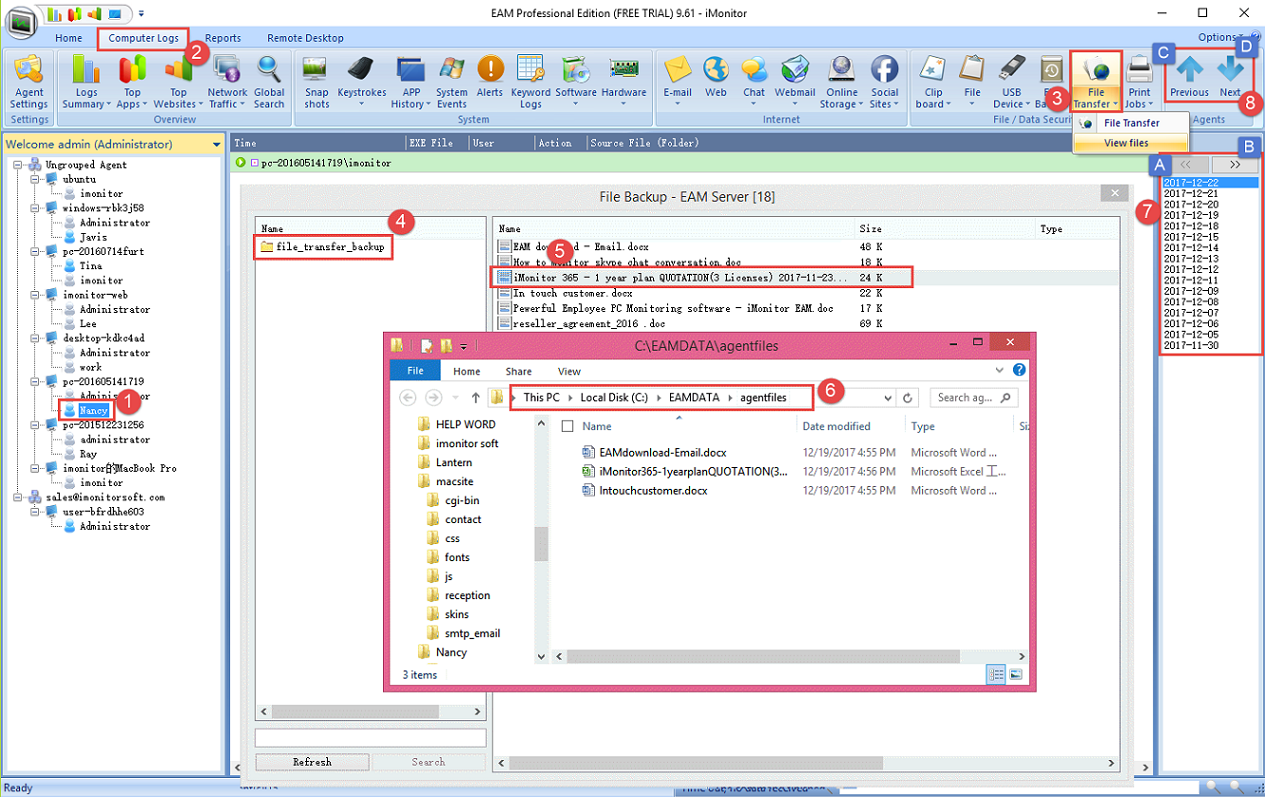The width and height of the screenshot is (1265, 797).
Task: Switch to Home ribbon tab
Action: tap(69, 38)
